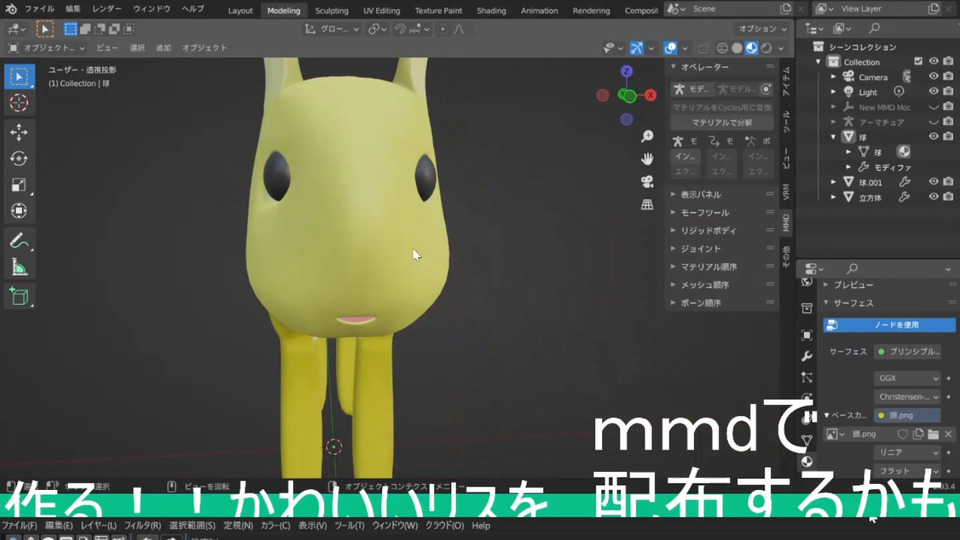The height and width of the screenshot is (540, 960).
Task: Hide the Camera object in outliner
Action: pyautogui.click(x=934, y=77)
